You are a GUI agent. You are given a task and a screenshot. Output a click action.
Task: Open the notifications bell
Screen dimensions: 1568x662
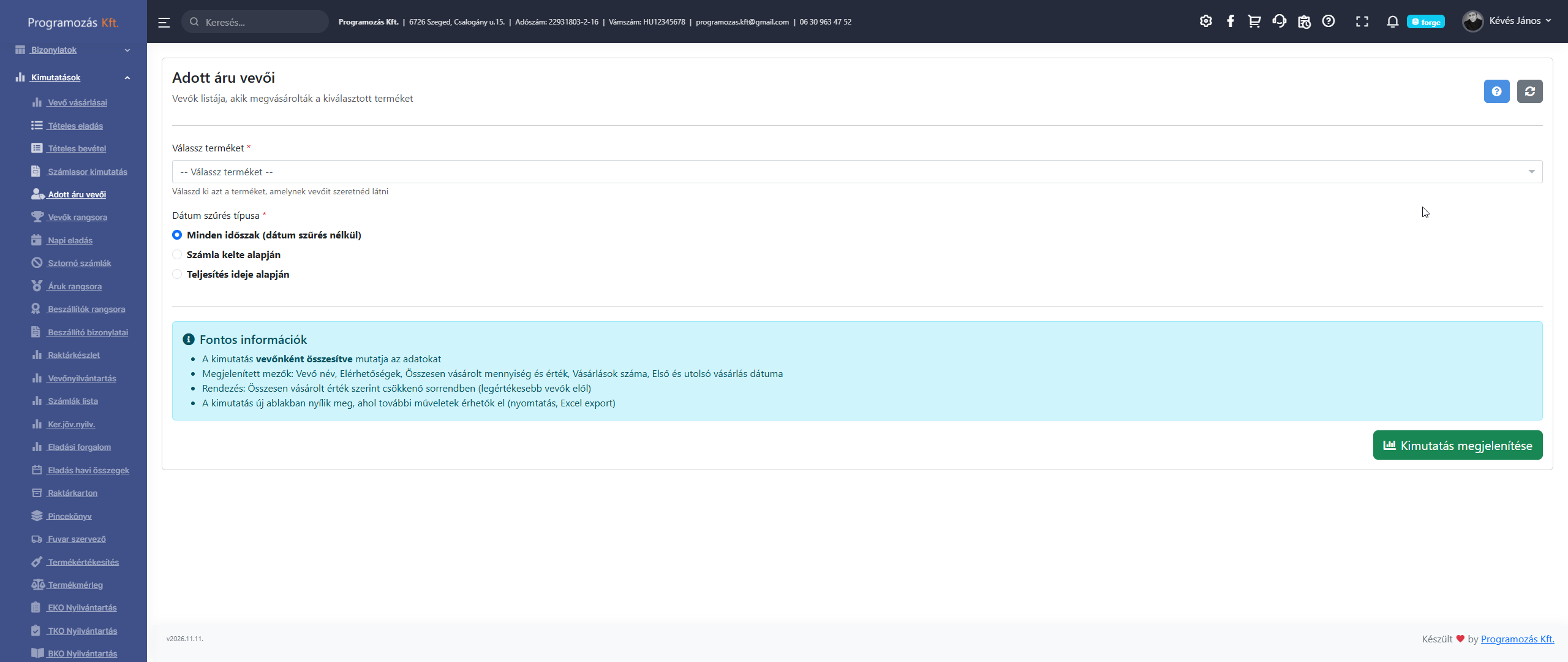(x=1392, y=21)
